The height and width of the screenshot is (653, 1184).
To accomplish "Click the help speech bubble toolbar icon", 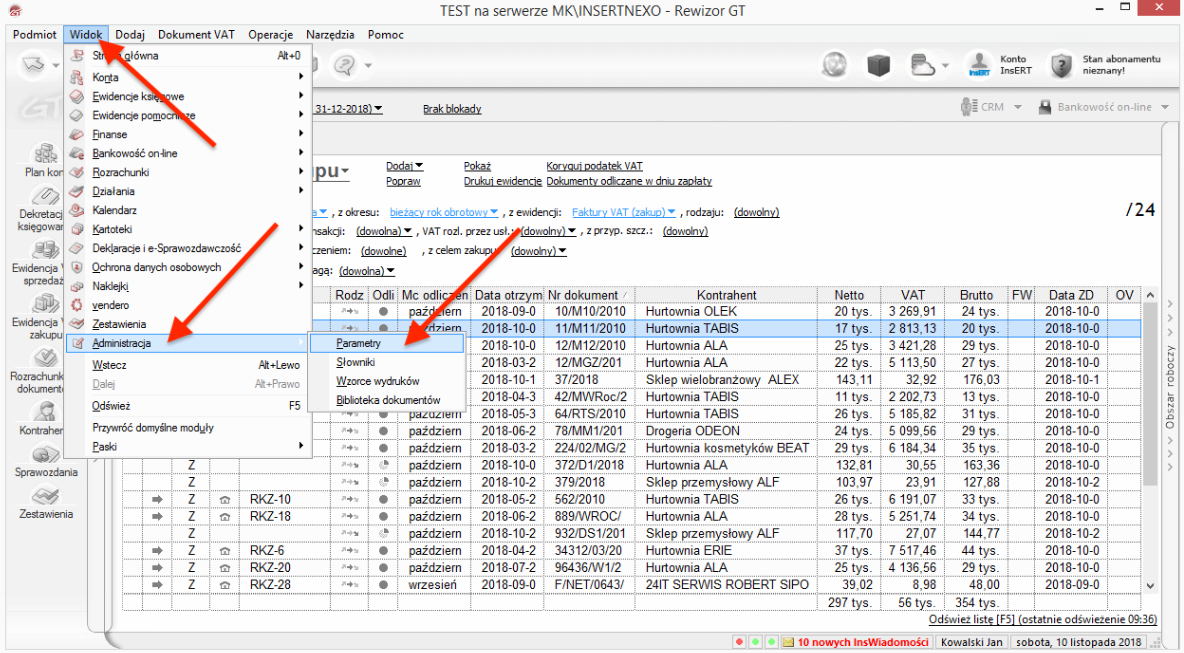I will click(346, 65).
